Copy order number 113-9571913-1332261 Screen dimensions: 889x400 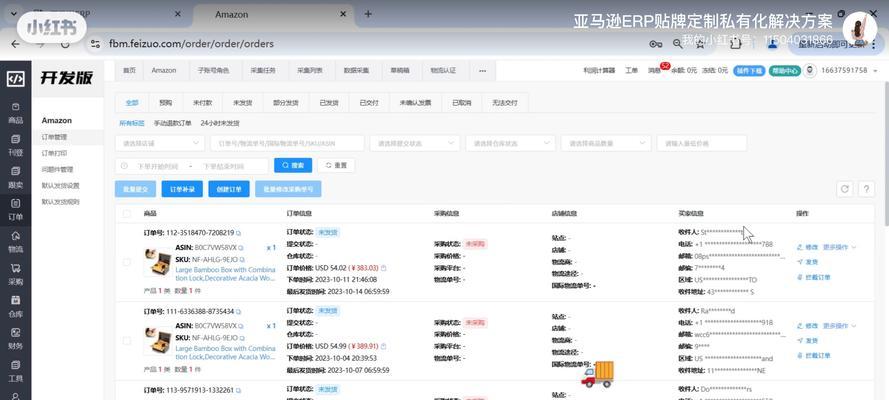tap(239, 390)
